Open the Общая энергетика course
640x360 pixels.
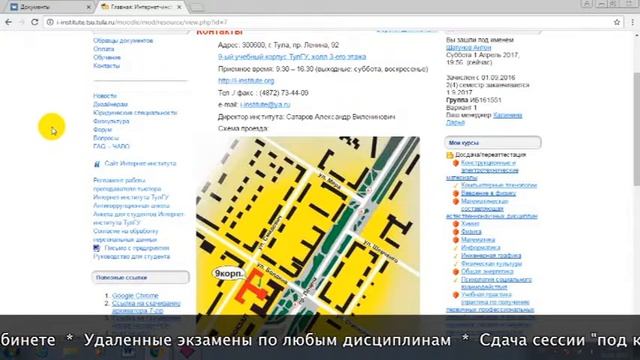click(x=487, y=271)
